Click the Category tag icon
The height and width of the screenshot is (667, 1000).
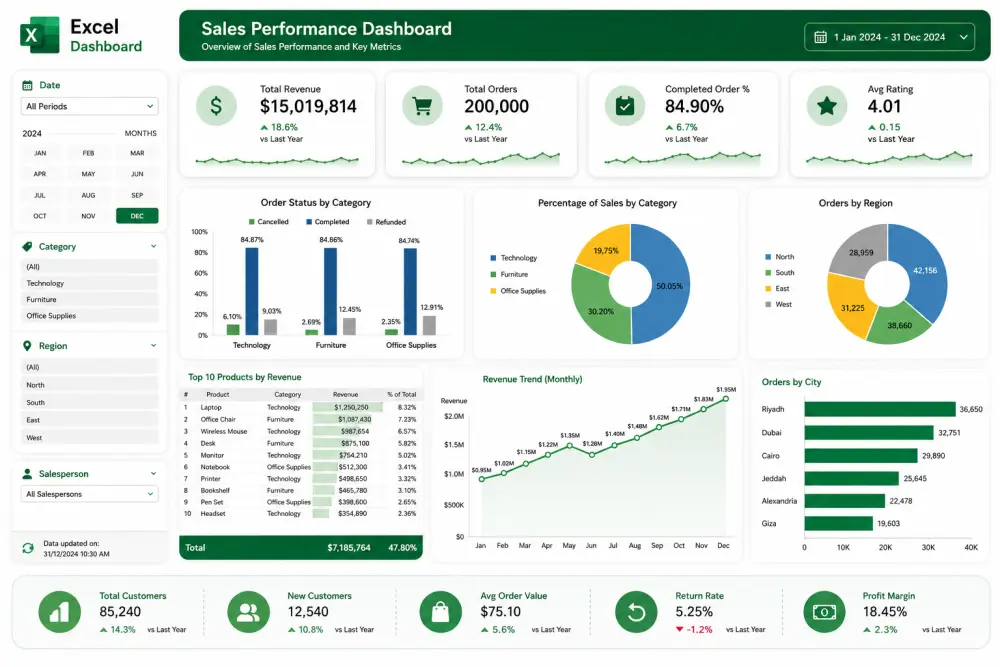27,246
